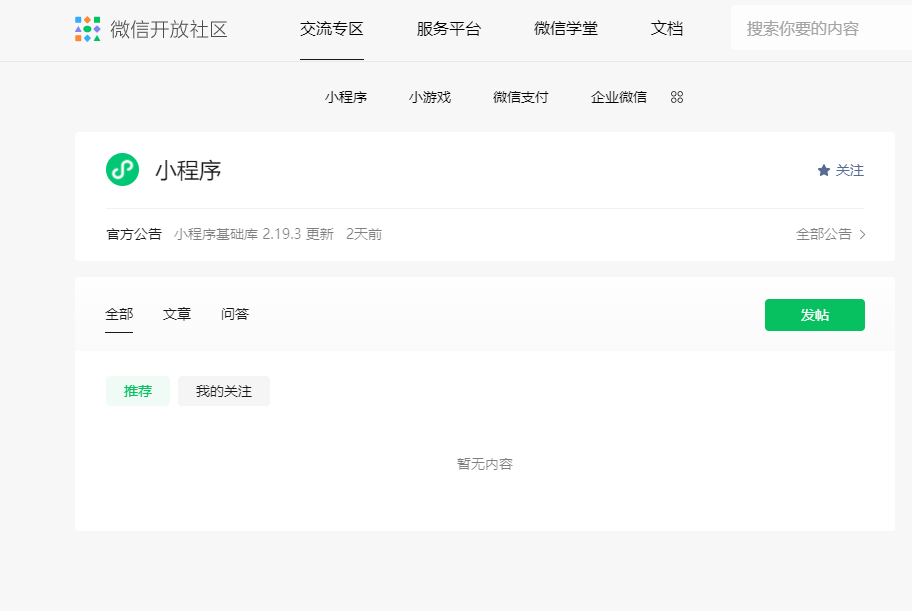
Task: Focus the 搜索你要的内容 search field
Action: [x=821, y=28]
